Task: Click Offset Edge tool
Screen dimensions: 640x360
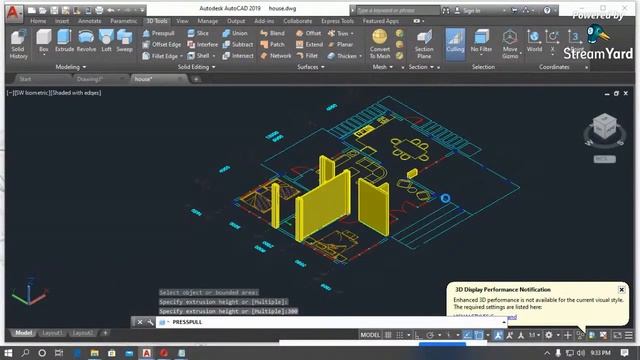Action: [161, 44]
